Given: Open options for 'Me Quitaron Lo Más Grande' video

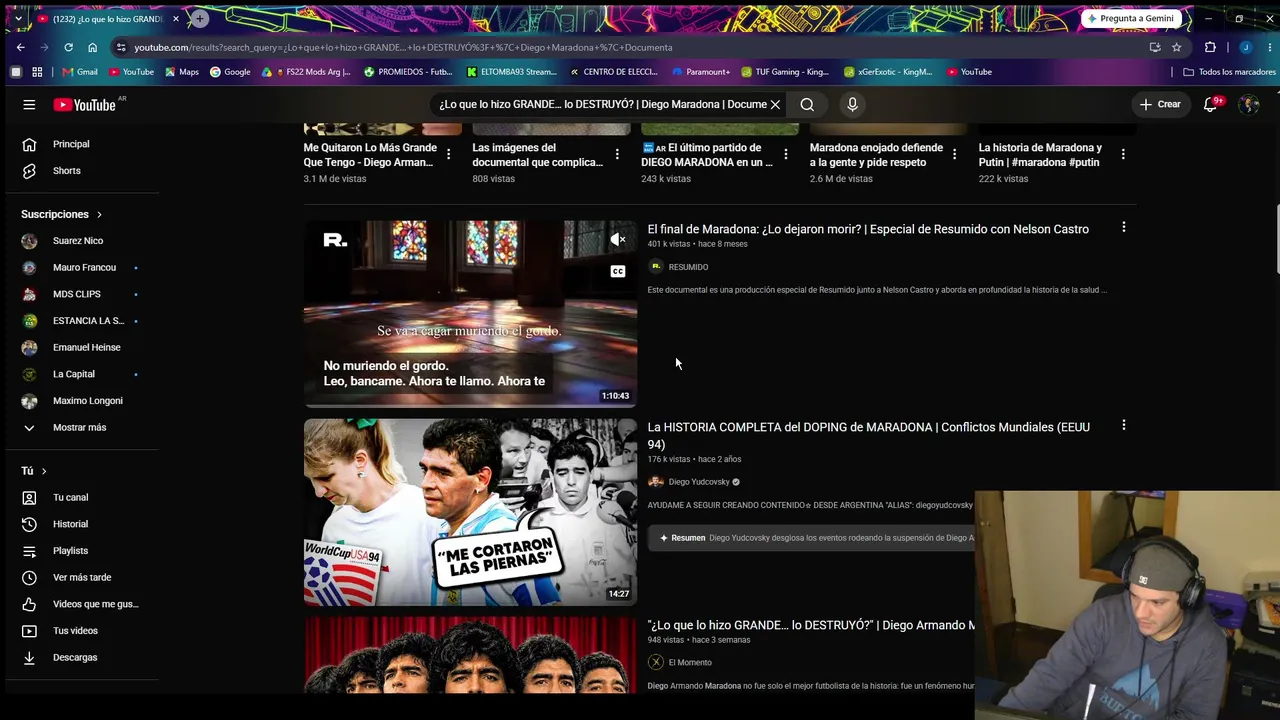Looking at the screenshot, I should click(448, 154).
